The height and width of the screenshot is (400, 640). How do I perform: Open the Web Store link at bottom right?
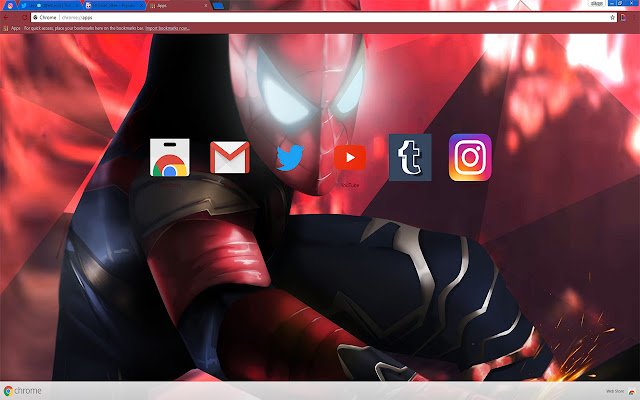pos(615,391)
